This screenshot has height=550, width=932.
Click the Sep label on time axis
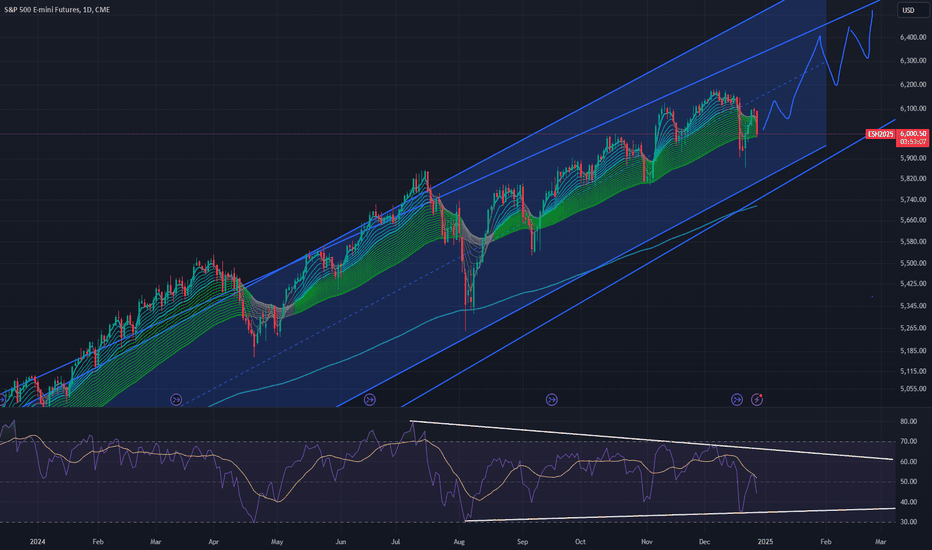[522, 542]
